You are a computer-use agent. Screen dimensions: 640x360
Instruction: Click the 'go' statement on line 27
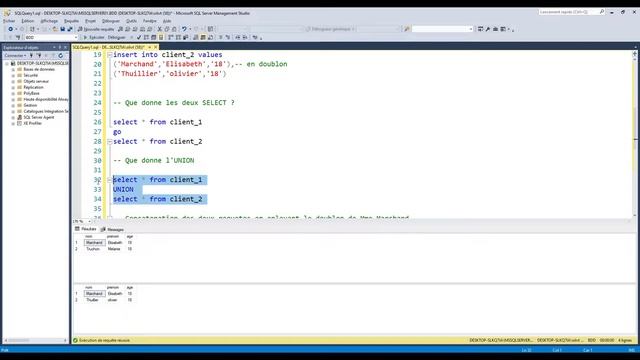117,132
